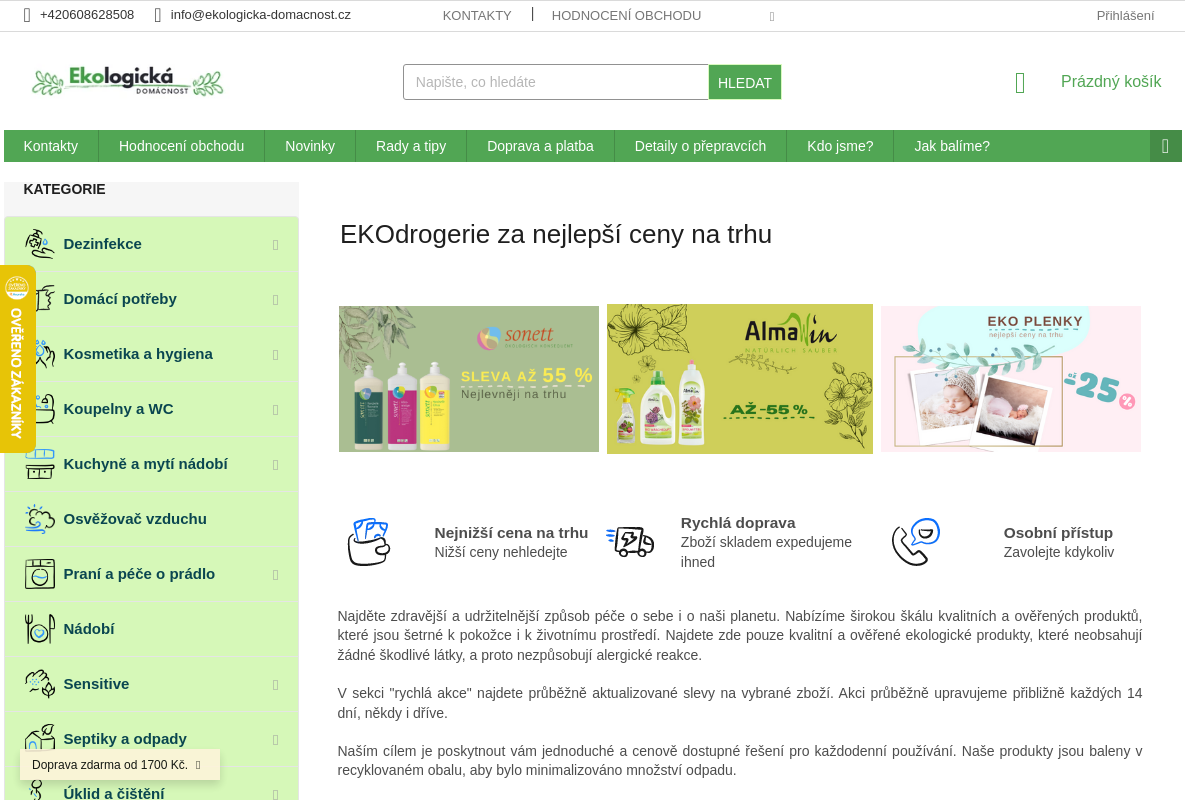Open the Ekologická domácnost logo
1200x800 pixels.
click(127, 82)
